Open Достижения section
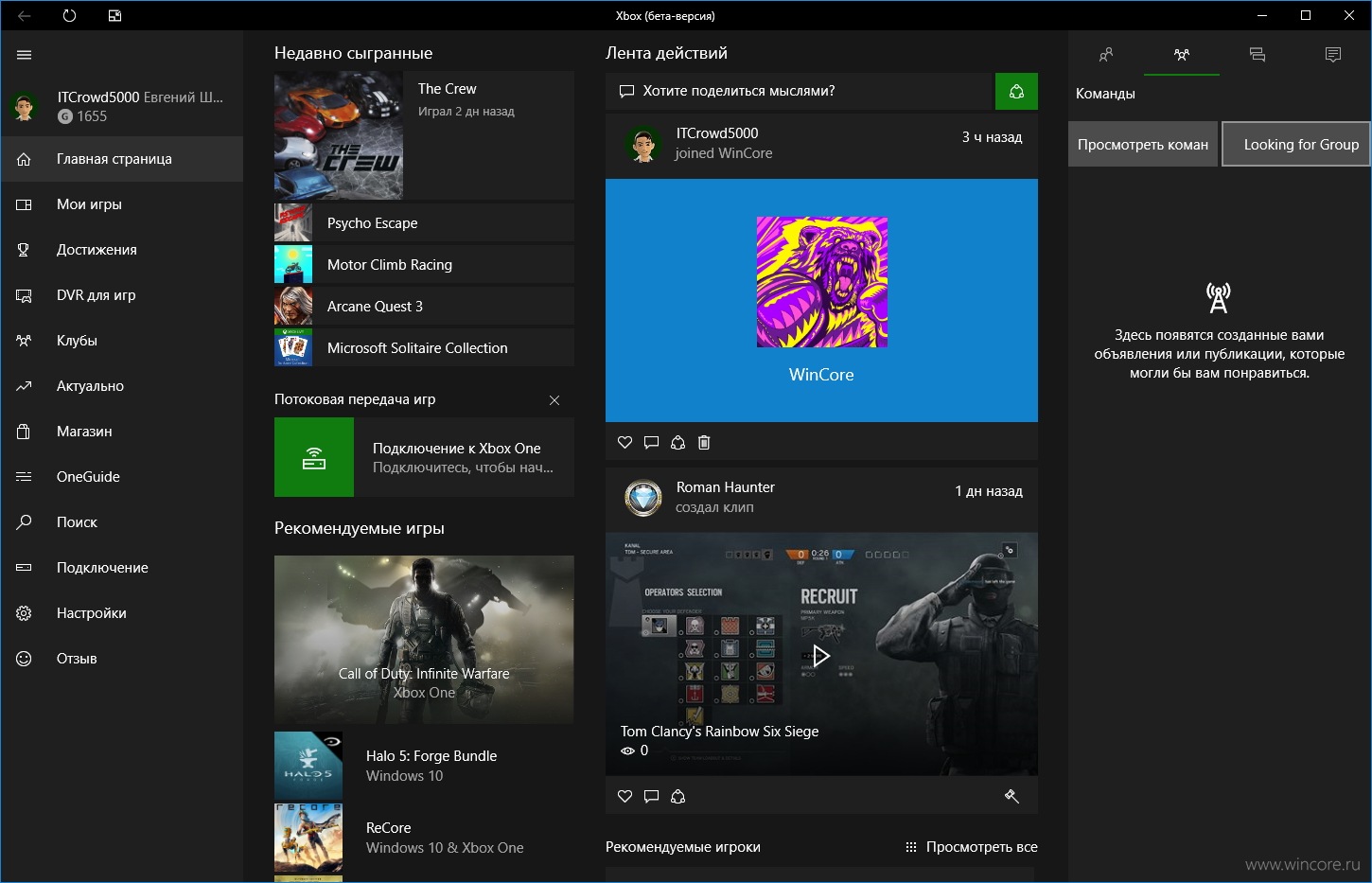The image size is (1372, 883). pyautogui.click(x=121, y=250)
